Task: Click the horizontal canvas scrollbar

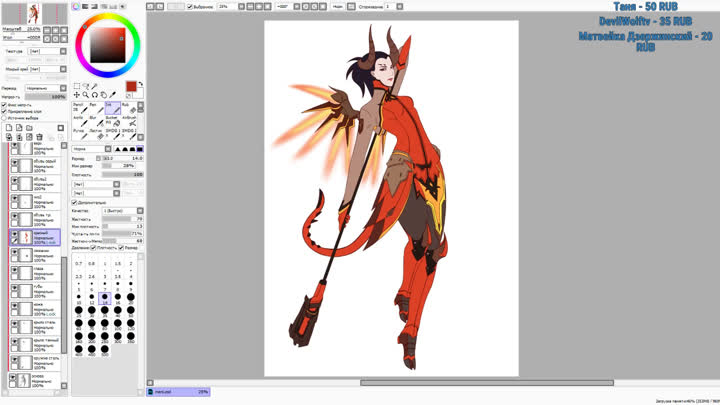Action: (x=487, y=383)
